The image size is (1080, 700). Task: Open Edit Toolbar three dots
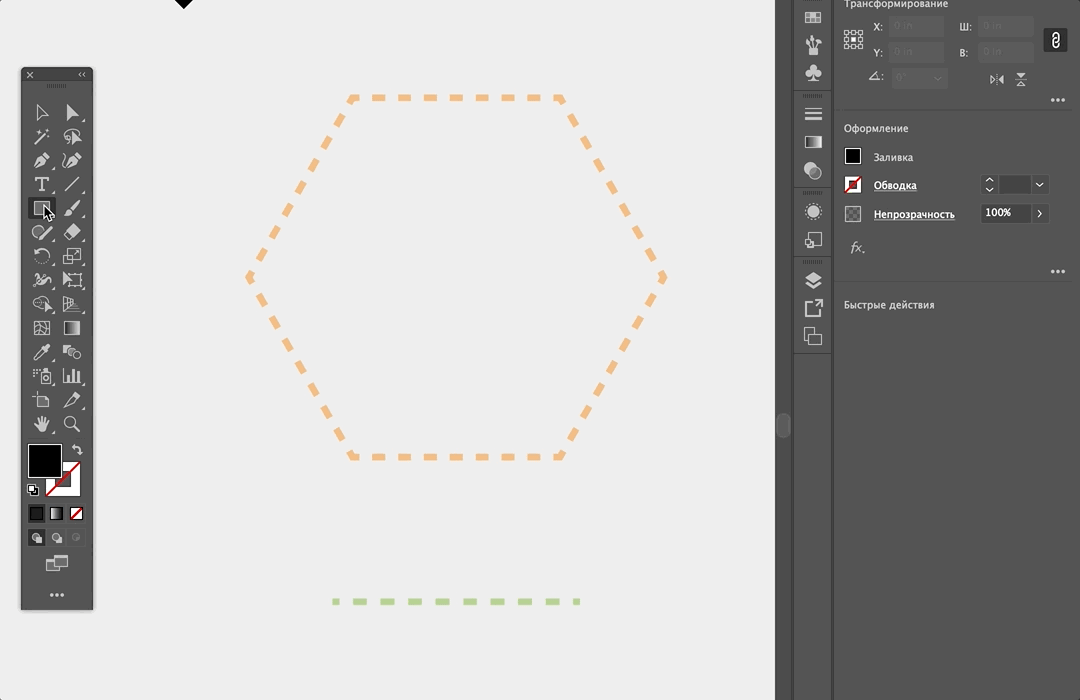(x=56, y=595)
